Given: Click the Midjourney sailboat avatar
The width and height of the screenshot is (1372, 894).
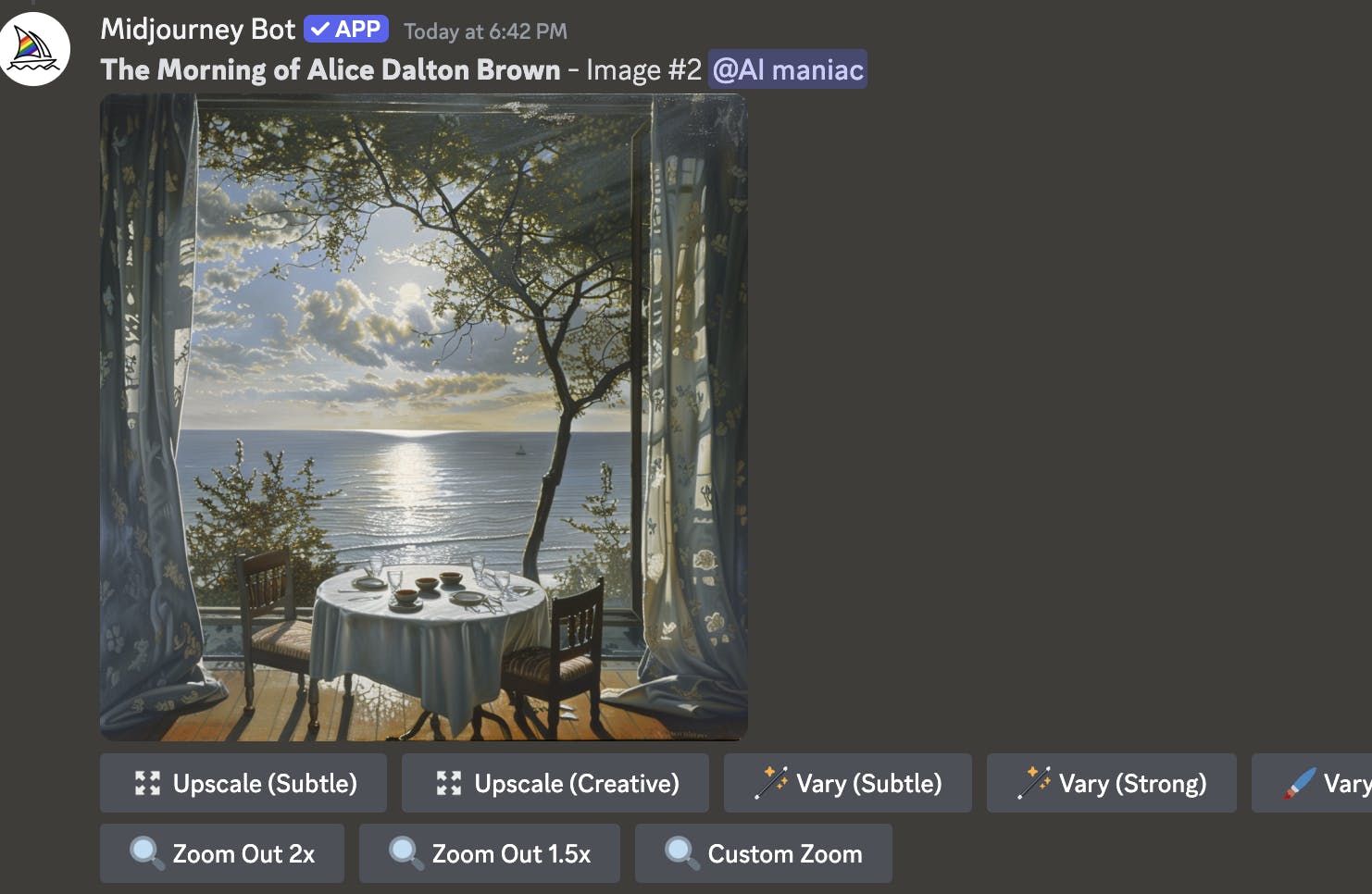Looking at the screenshot, I should (33, 49).
